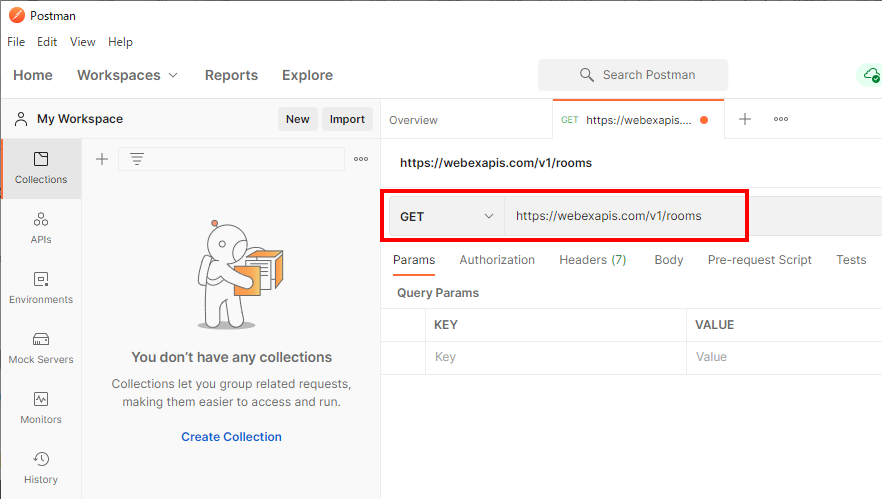Click the Query Params heading

[x=438, y=293]
